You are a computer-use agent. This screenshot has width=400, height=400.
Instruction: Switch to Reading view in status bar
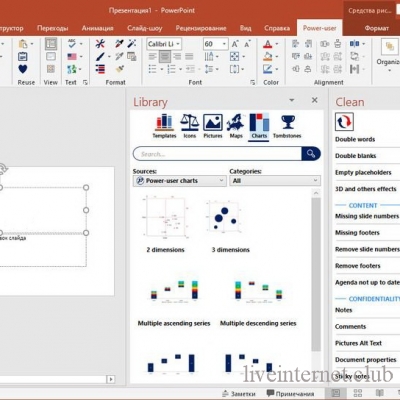(x=379, y=393)
